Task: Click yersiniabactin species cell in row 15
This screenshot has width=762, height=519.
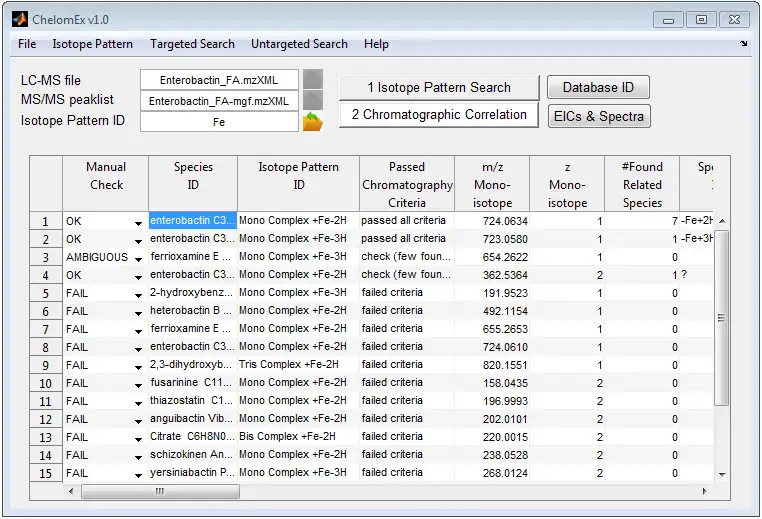Action: click(x=193, y=472)
